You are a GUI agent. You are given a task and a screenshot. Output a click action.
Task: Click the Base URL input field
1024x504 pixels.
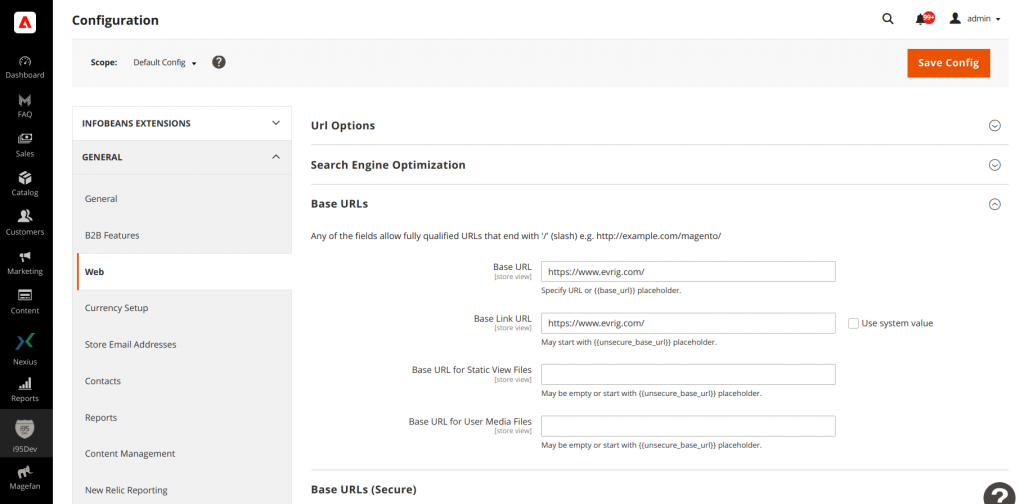click(688, 272)
